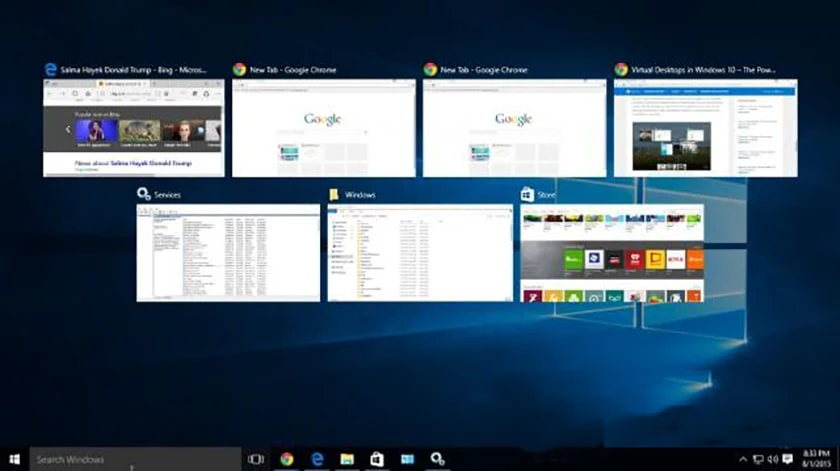The image size is (840, 471).
Task: Click the "Store" window title text
Action: click(546, 195)
